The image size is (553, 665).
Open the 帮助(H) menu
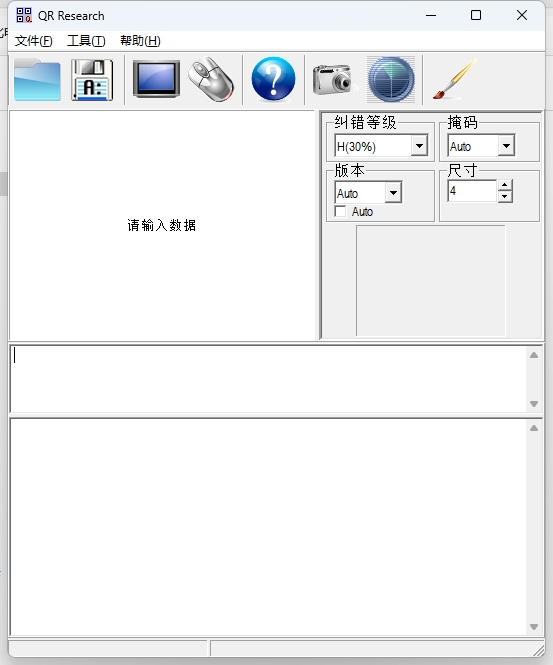[x=140, y=41]
